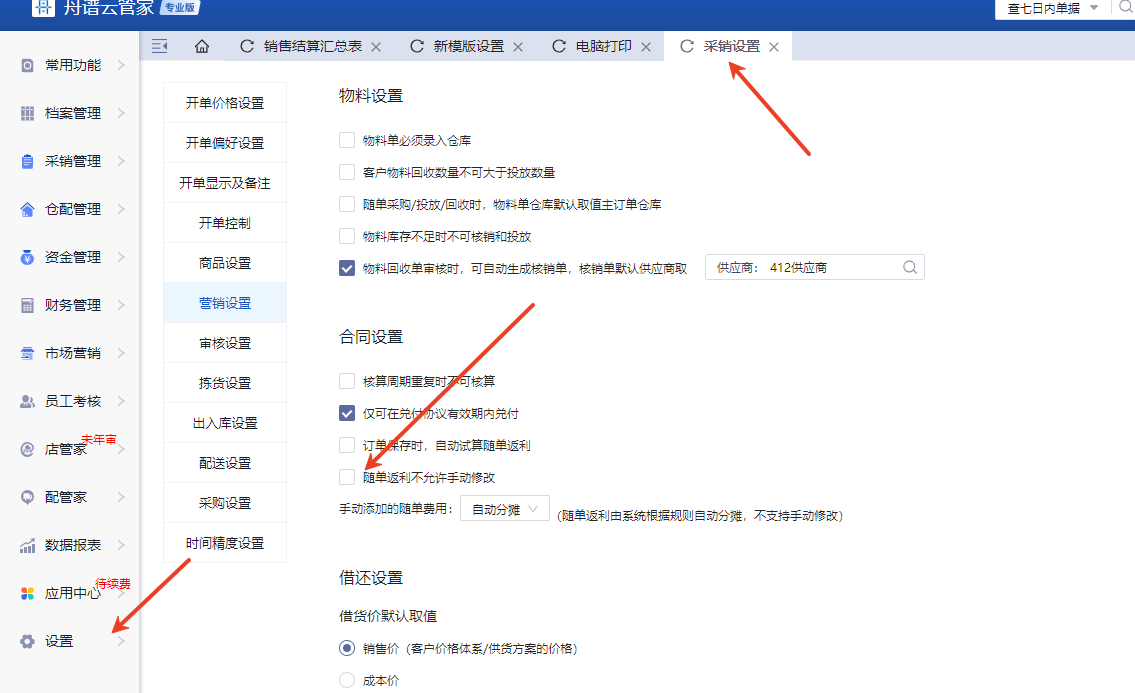Expand the 常用功能 sidebar menu arrow

(121, 65)
